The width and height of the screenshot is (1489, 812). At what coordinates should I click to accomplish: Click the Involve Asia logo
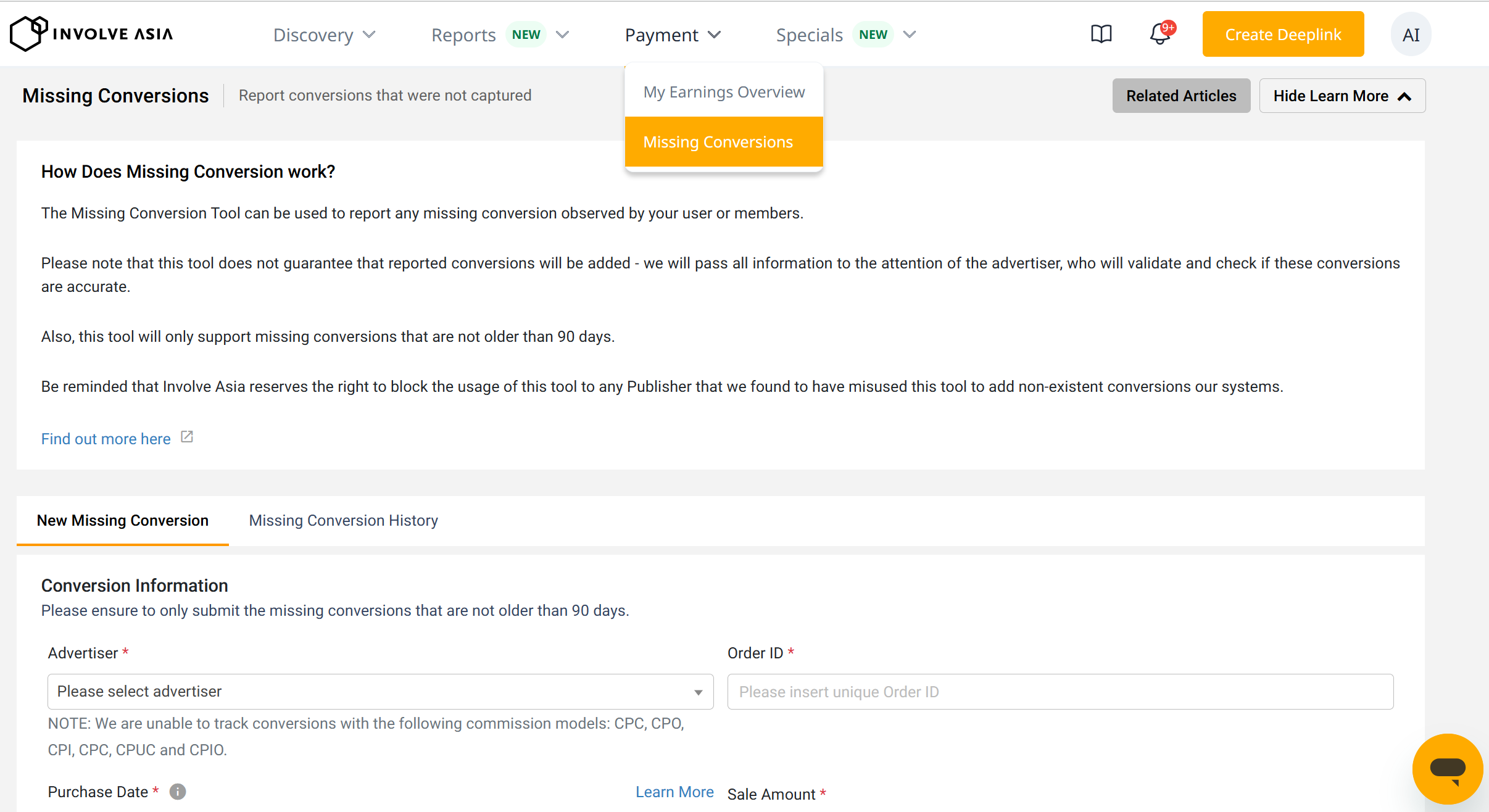coord(91,34)
